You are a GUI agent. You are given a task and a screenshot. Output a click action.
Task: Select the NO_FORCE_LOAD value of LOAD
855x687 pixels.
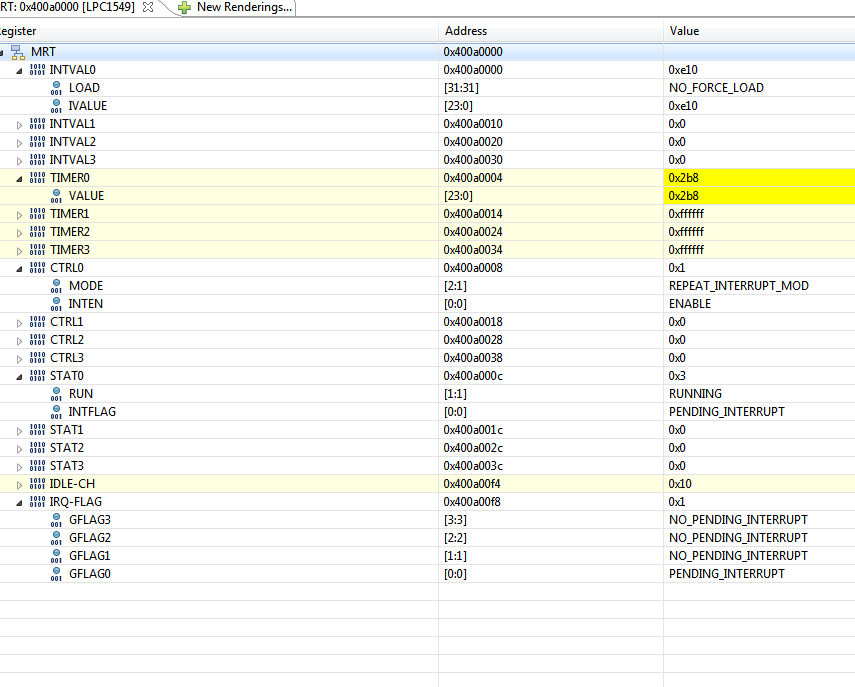click(716, 88)
